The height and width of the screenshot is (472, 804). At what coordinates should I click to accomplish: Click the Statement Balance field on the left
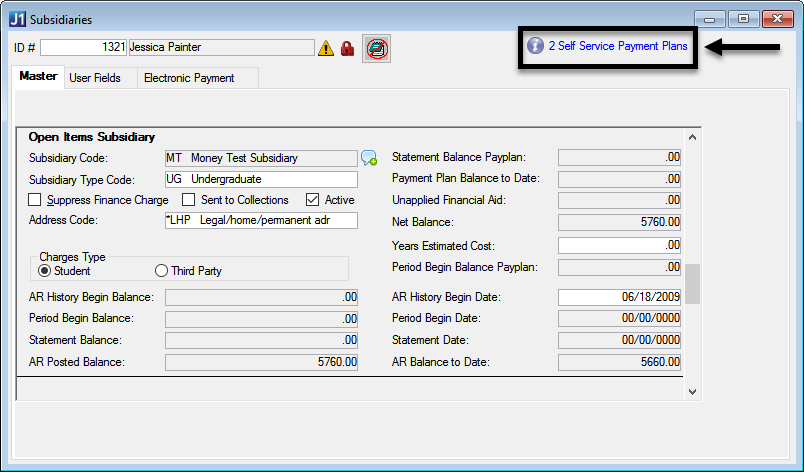point(261,340)
